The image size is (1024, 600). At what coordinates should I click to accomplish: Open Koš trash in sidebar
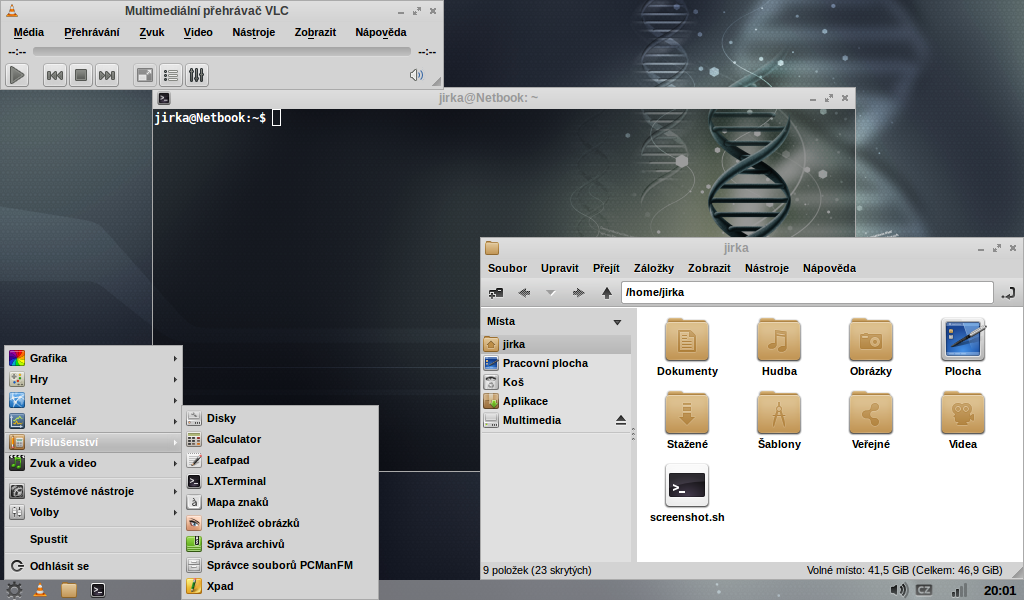[x=557, y=382]
